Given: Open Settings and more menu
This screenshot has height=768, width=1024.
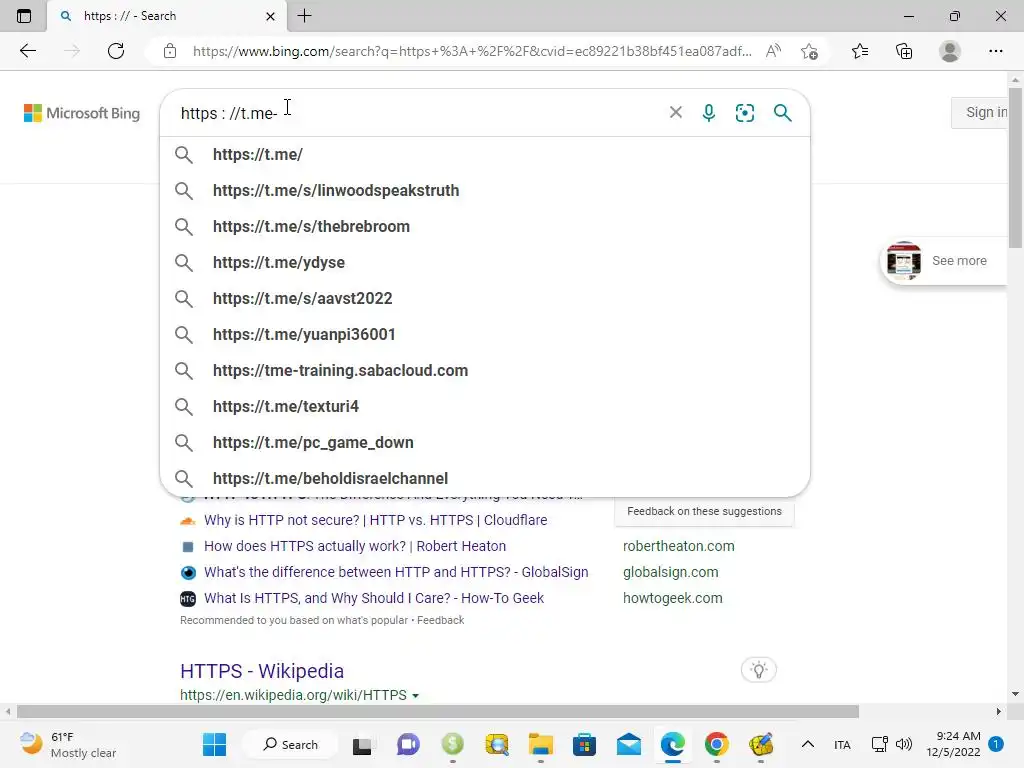Looking at the screenshot, I should pos(995,51).
